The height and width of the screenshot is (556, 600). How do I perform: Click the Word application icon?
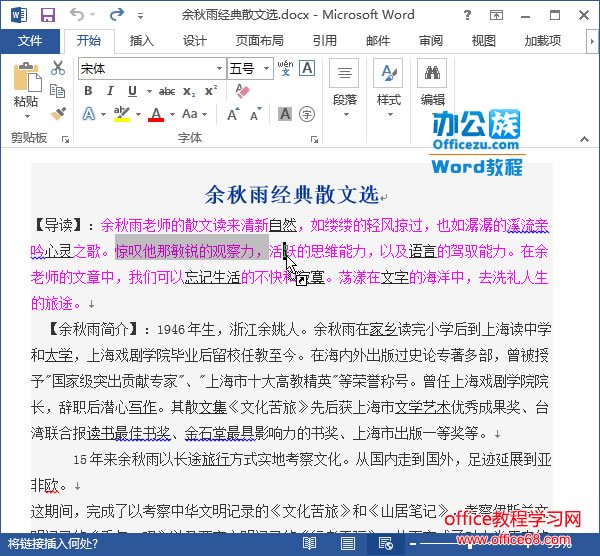[18, 15]
